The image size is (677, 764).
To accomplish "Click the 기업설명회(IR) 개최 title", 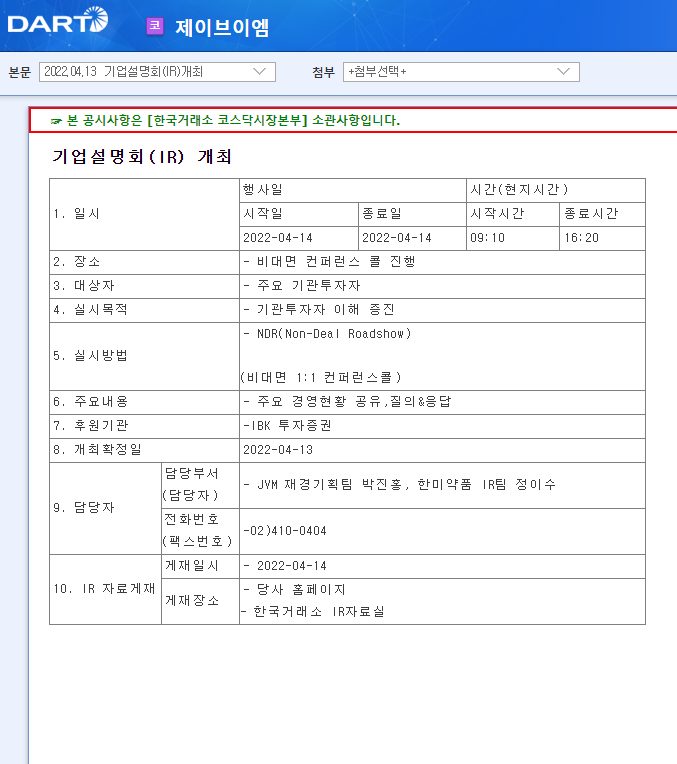I will point(141,156).
